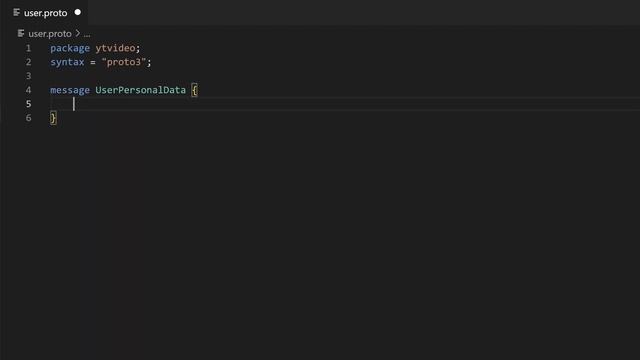Click the "proto3" string literal
The height and width of the screenshot is (360, 640).
pyautogui.click(x=124, y=62)
